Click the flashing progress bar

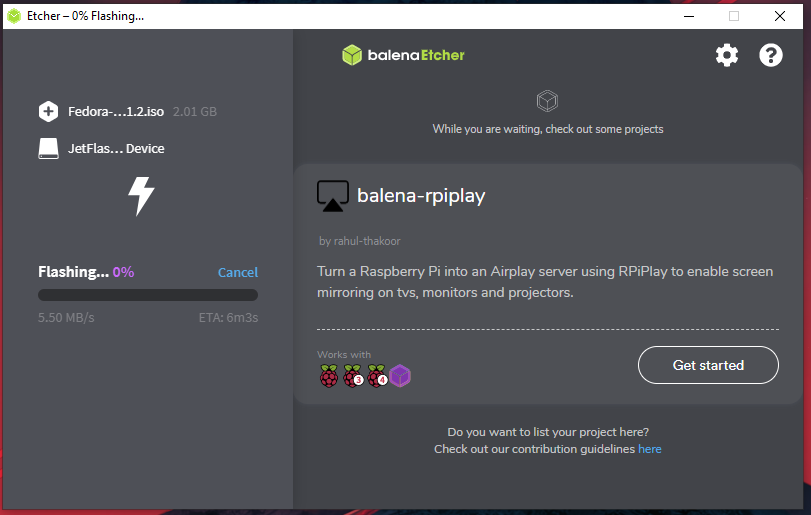click(x=148, y=295)
